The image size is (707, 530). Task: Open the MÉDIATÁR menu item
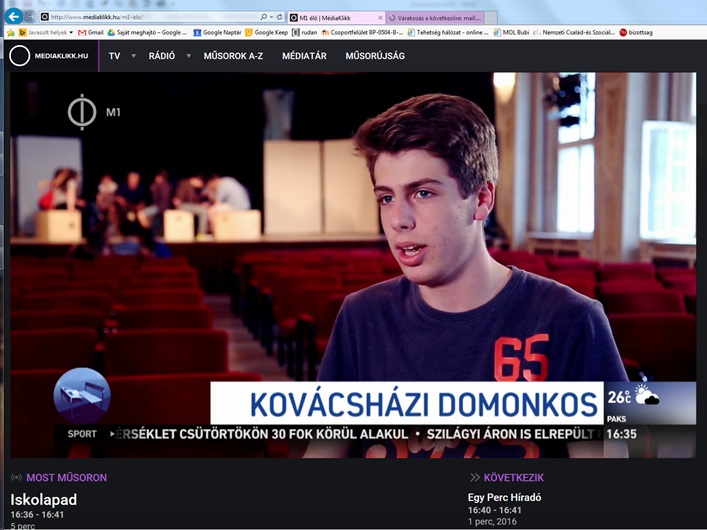304,56
